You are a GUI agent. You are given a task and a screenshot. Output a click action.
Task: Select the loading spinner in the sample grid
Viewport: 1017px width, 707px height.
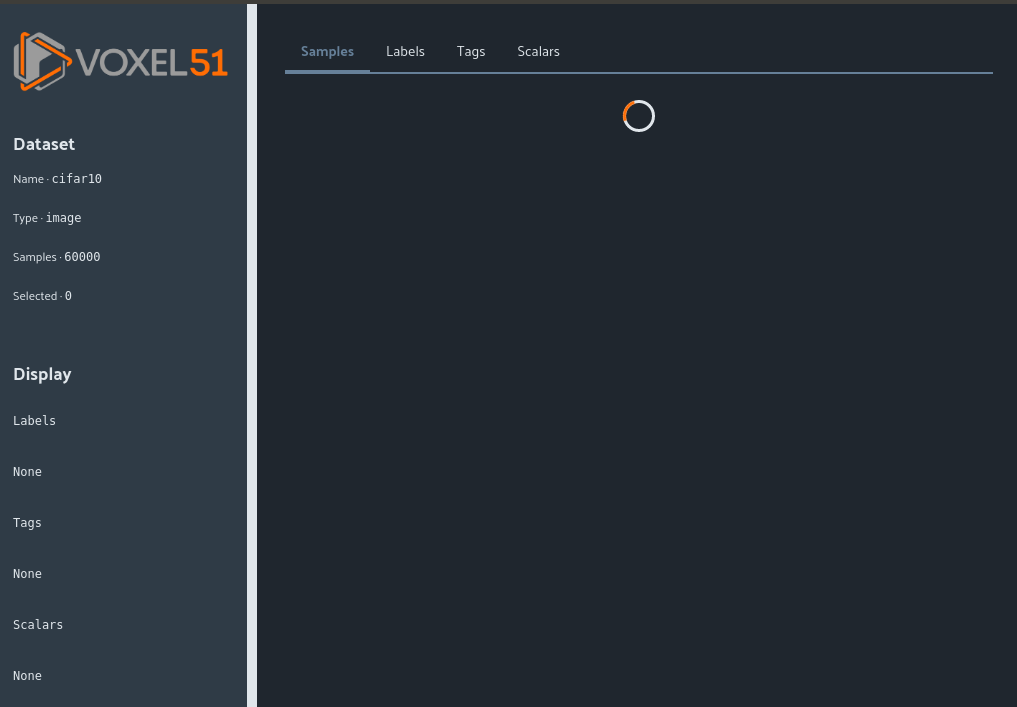pos(638,115)
